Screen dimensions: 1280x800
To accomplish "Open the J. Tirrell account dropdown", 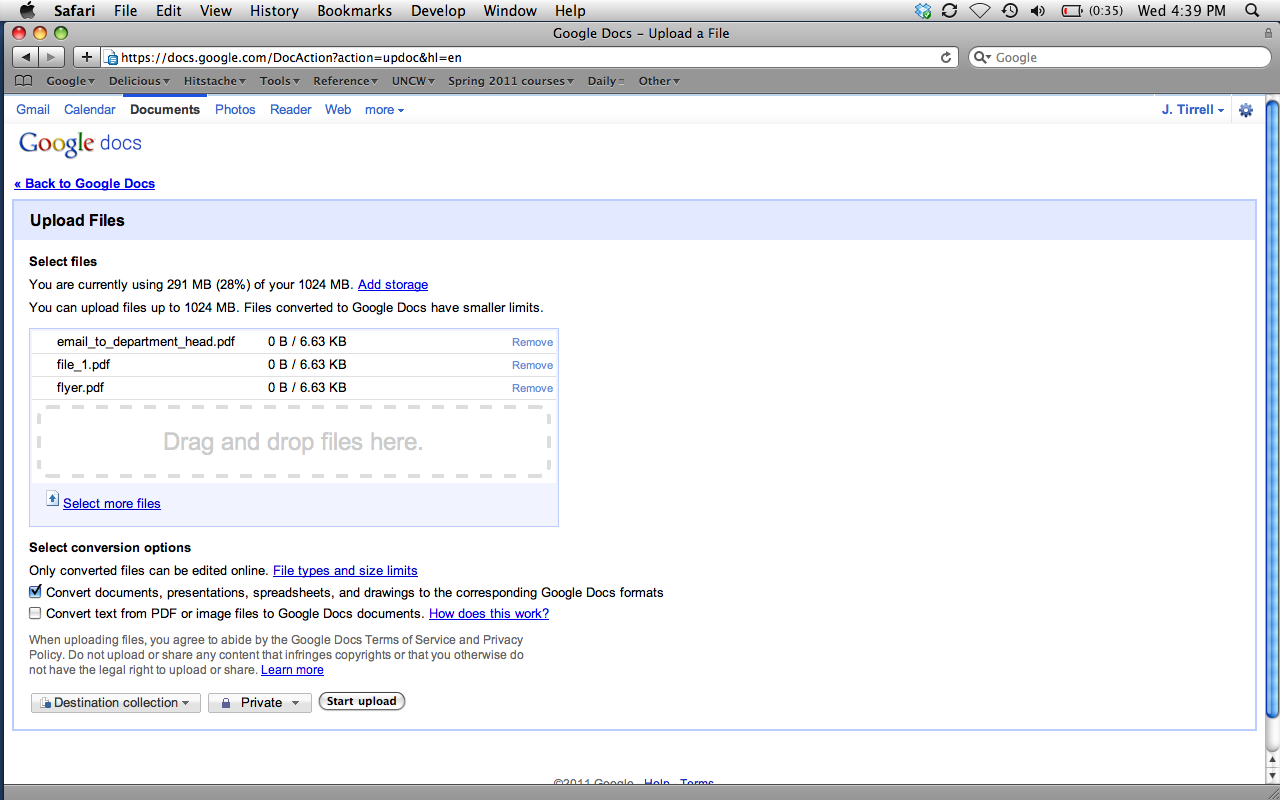I will click(1193, 110).
